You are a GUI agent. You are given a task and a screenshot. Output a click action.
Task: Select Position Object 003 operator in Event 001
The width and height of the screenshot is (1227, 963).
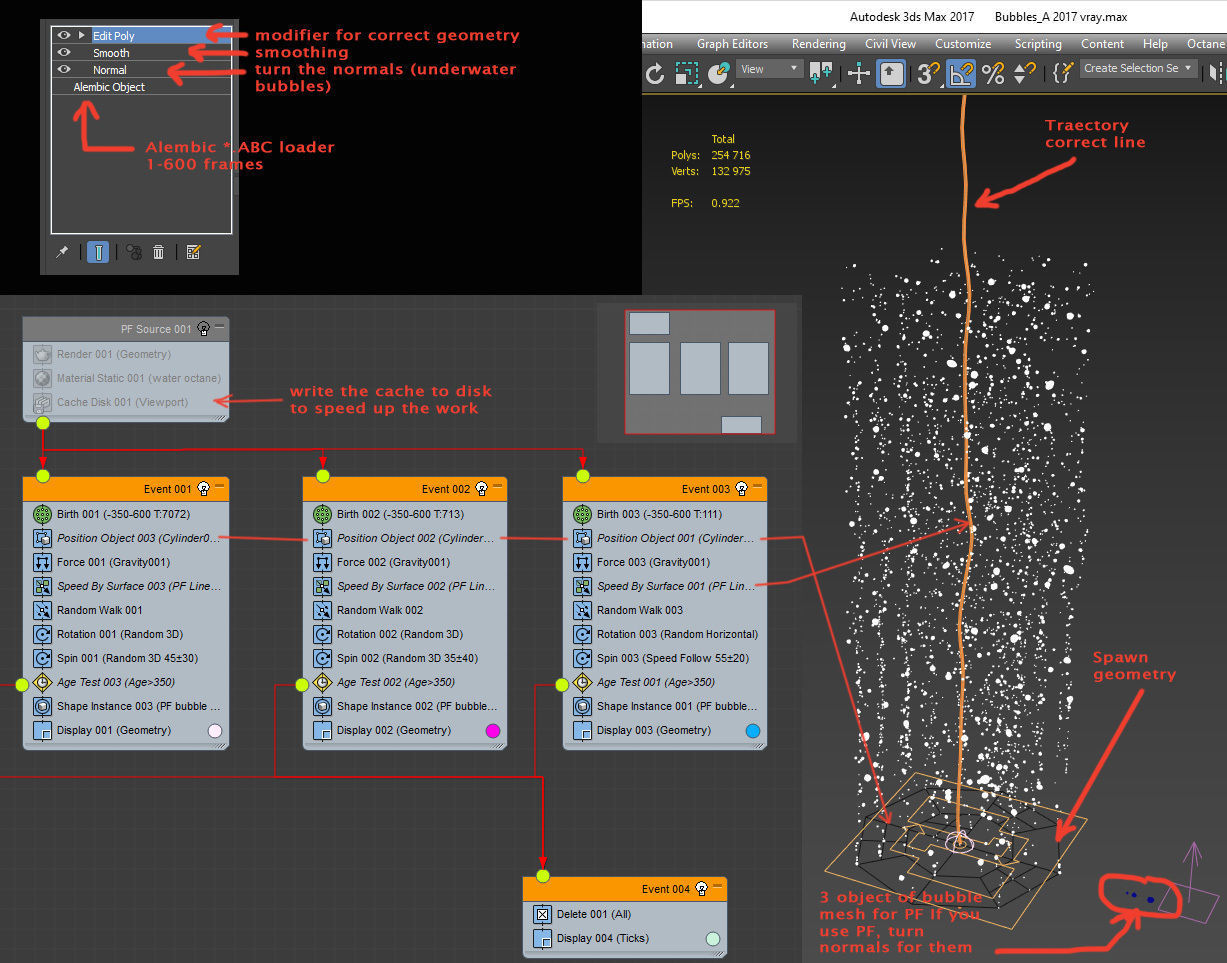click(126, 538)
